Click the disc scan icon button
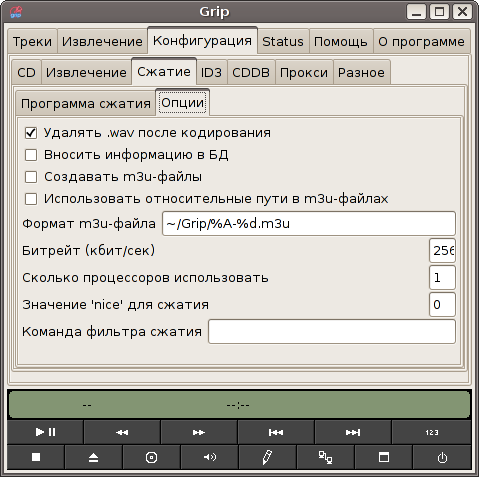The image size is (479, 477). pos(151,457)
